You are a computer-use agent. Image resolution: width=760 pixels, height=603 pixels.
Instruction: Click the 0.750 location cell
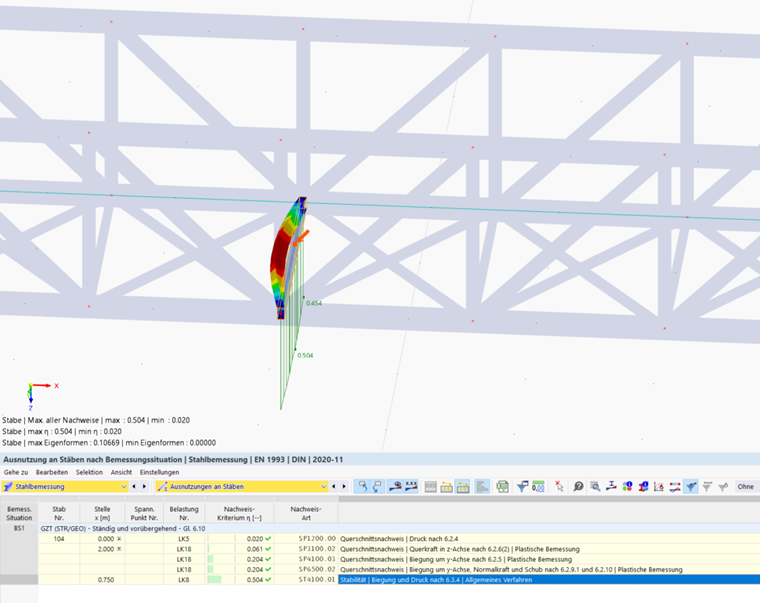(x=102, y=580)
